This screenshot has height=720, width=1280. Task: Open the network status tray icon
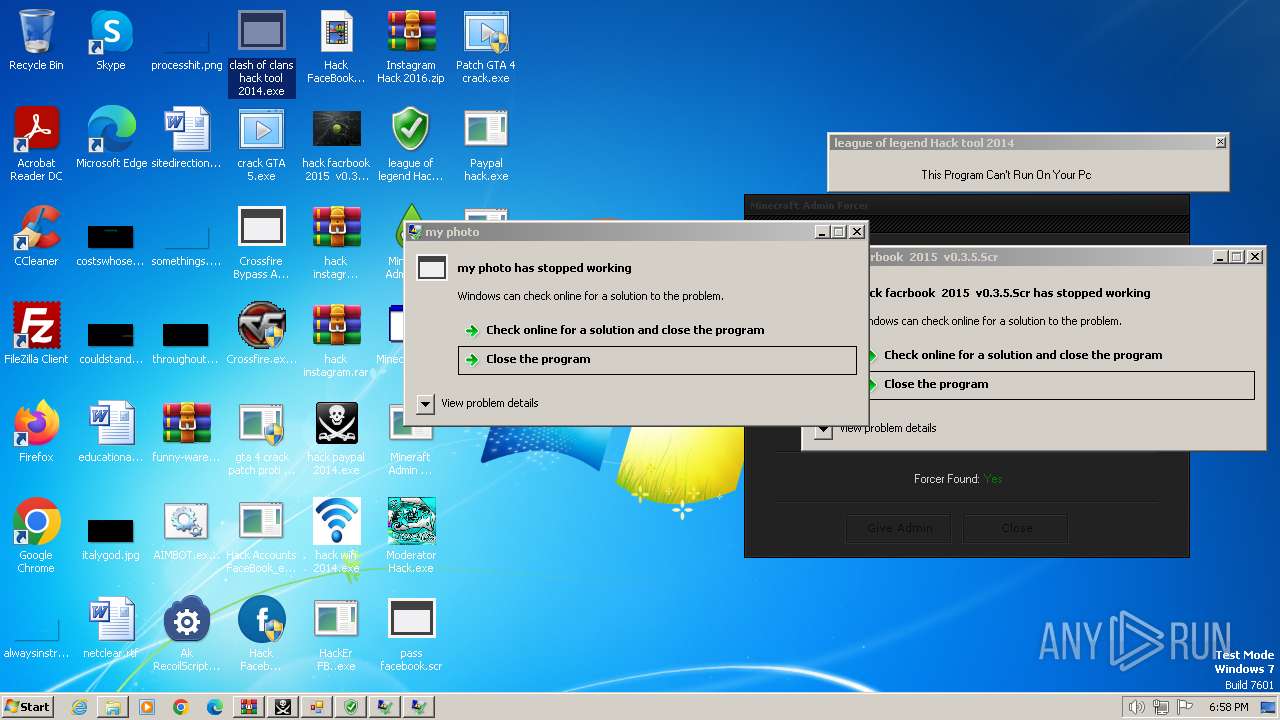pos(1160,707)
